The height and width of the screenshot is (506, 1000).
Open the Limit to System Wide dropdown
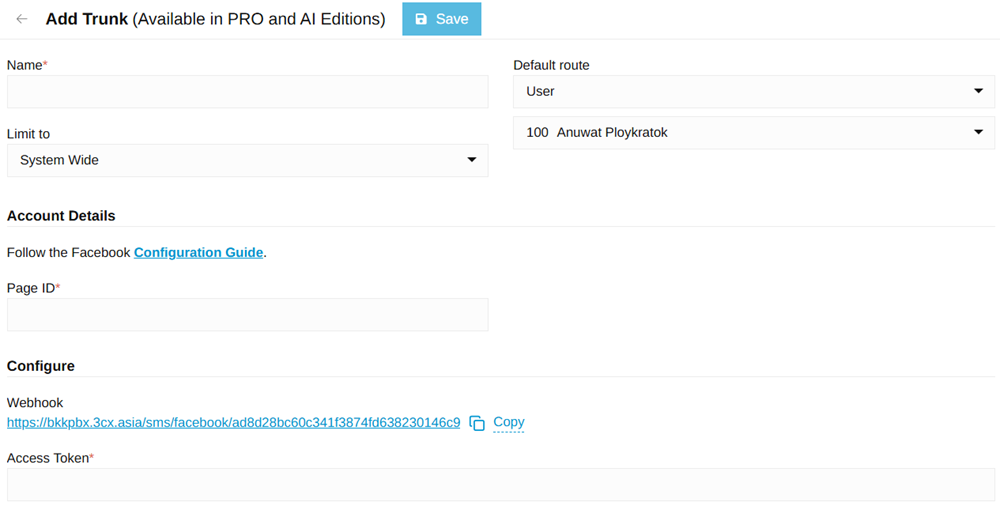(247, 160)
